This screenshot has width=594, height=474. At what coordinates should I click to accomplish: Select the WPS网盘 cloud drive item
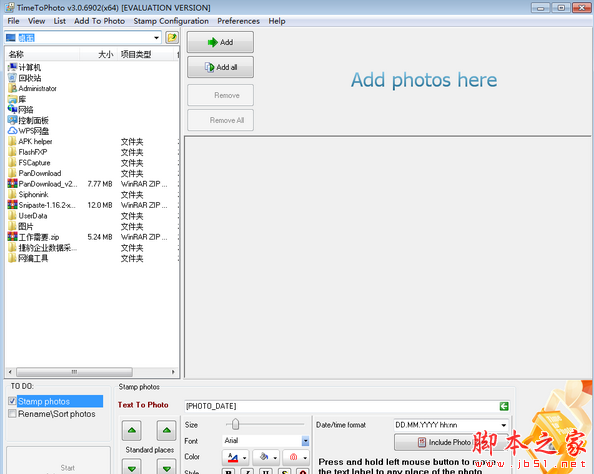[x=28, y=131]
